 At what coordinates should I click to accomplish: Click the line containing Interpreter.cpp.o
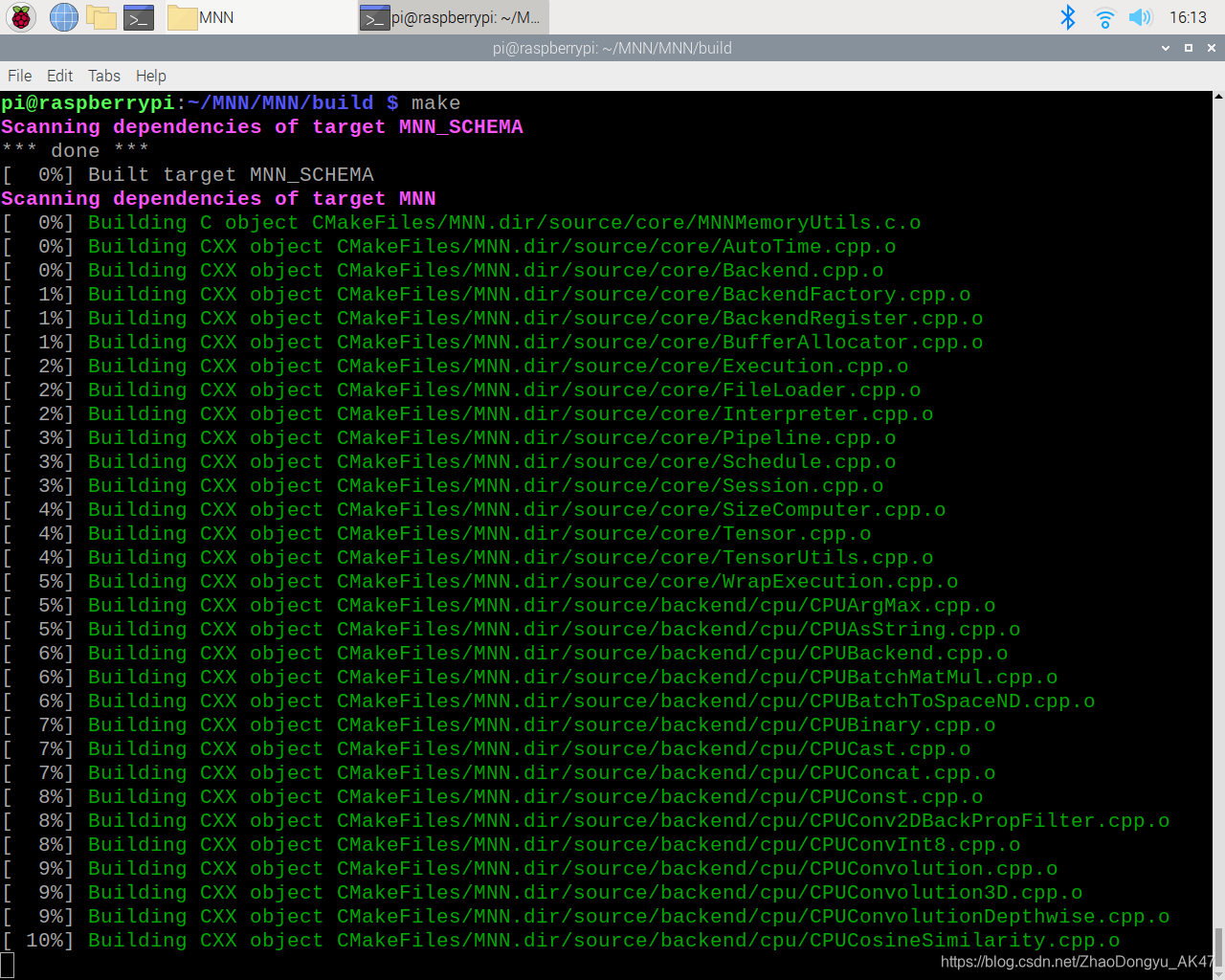[x=468, y=414]
